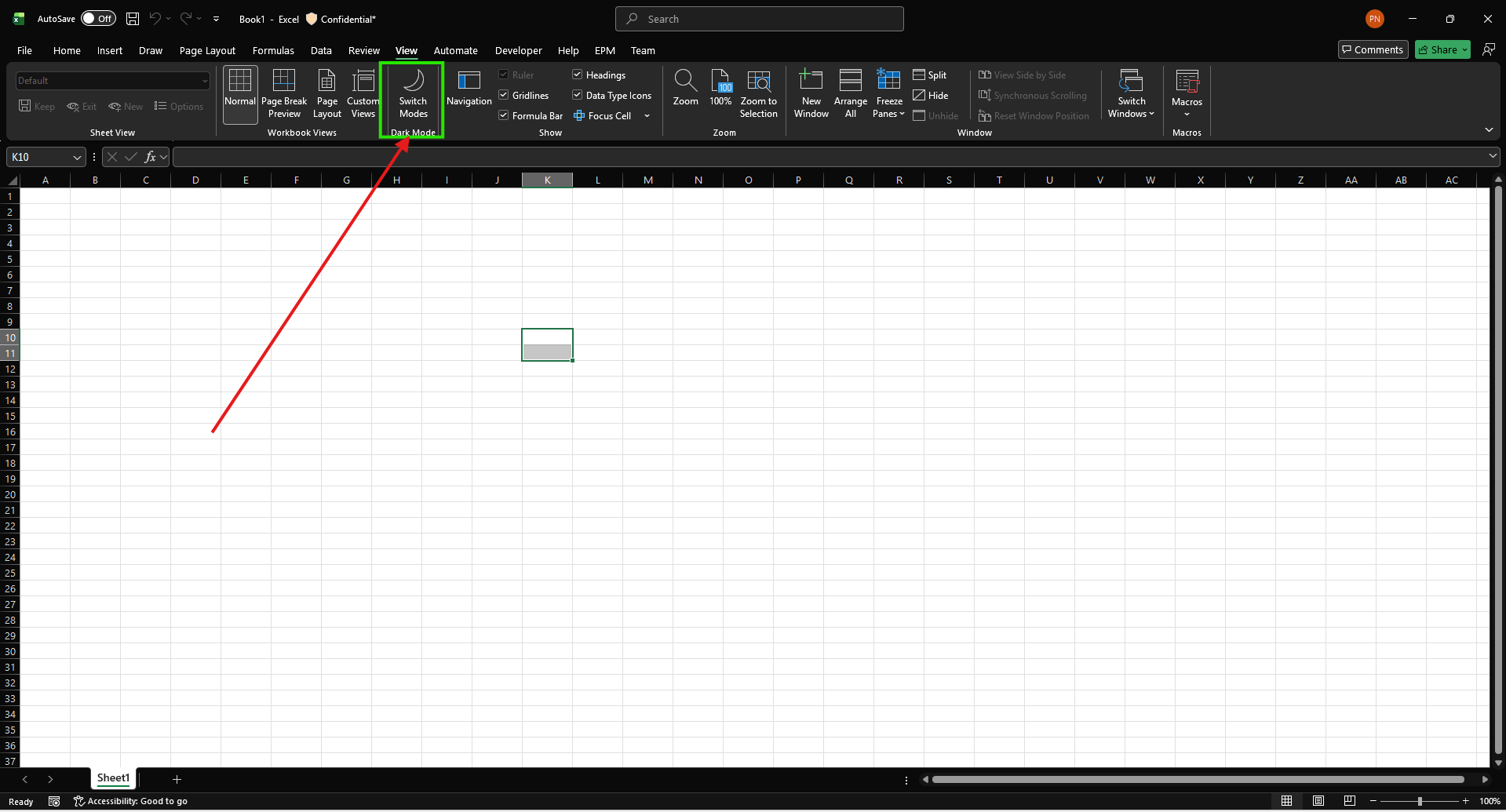Screen dimensions: 1506x812
Task: Open the Freeze Panes dropdown
Action: (x=888, y=94)
